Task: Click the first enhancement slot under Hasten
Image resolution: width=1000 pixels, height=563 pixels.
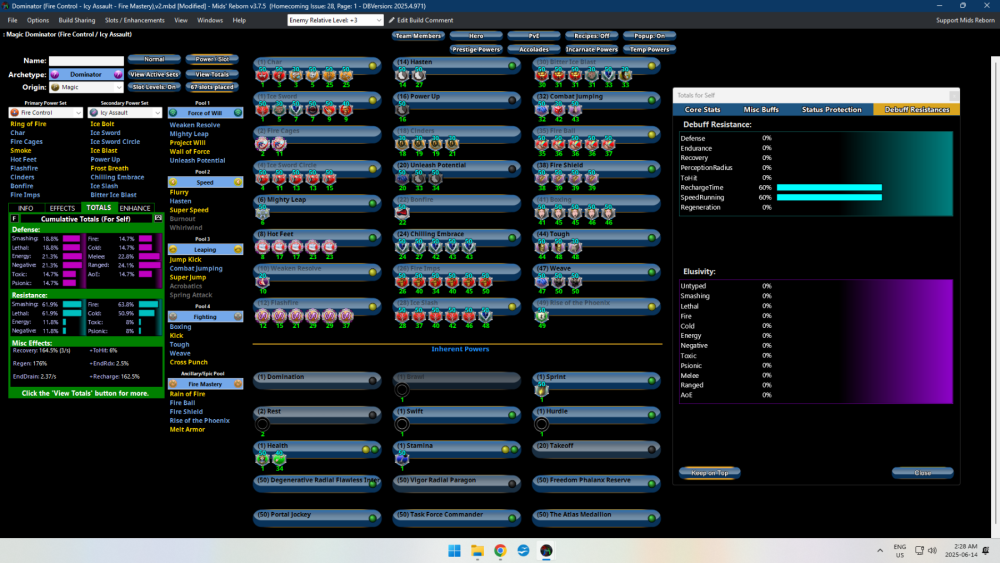Action: (x=402, y=75)
